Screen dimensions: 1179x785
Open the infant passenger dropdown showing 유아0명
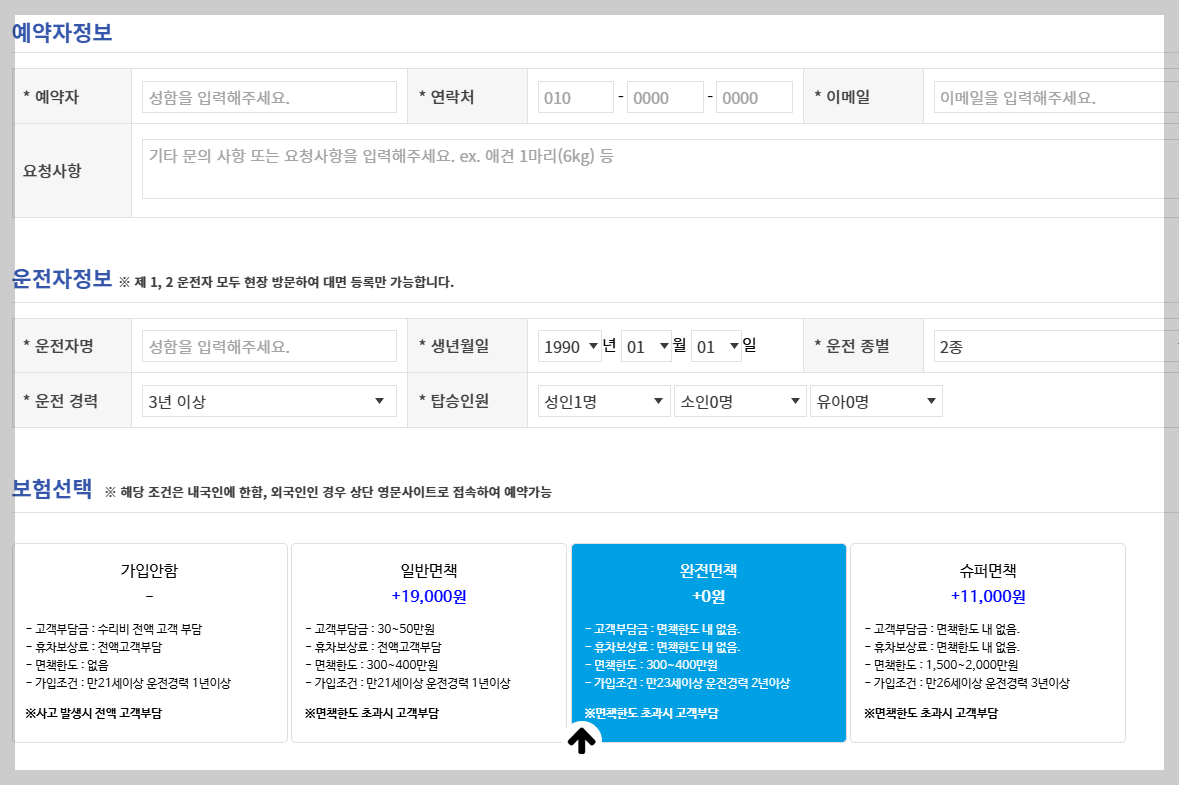[x=875, y=400]
